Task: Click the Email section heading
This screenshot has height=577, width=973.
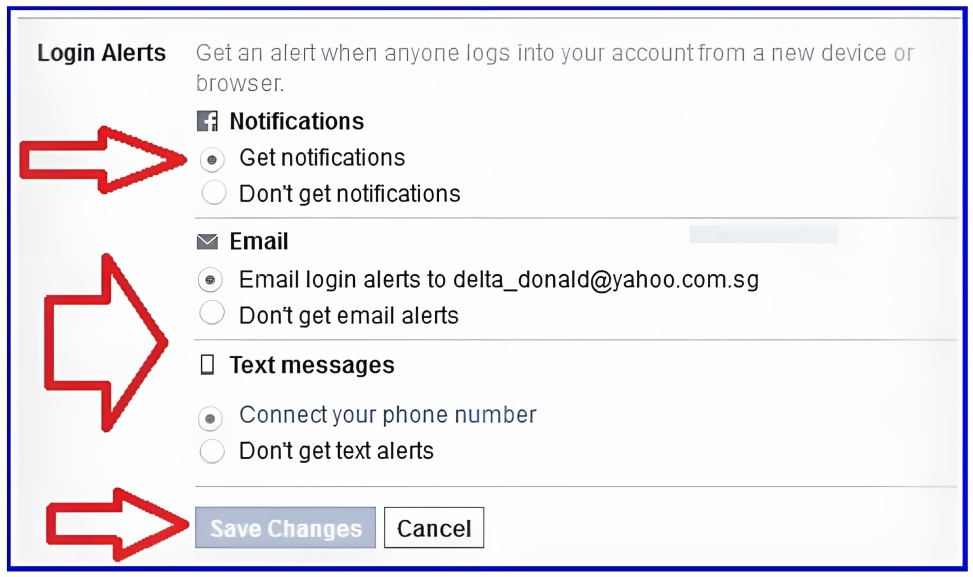Action: [x=259, y=241]
